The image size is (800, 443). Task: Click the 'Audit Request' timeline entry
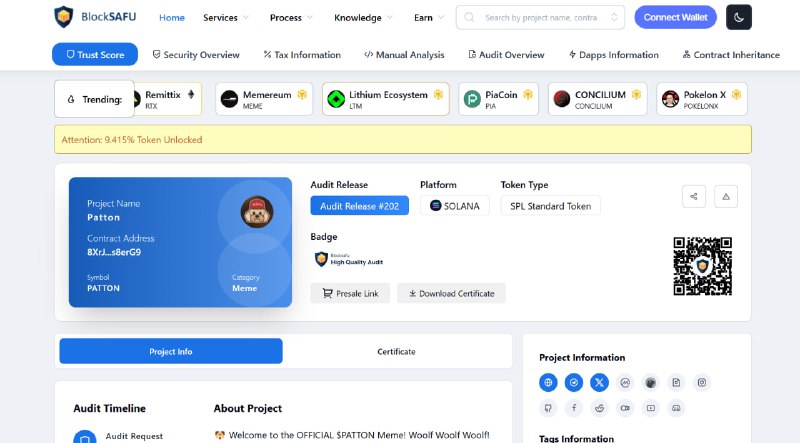click(x=134, y=436)
